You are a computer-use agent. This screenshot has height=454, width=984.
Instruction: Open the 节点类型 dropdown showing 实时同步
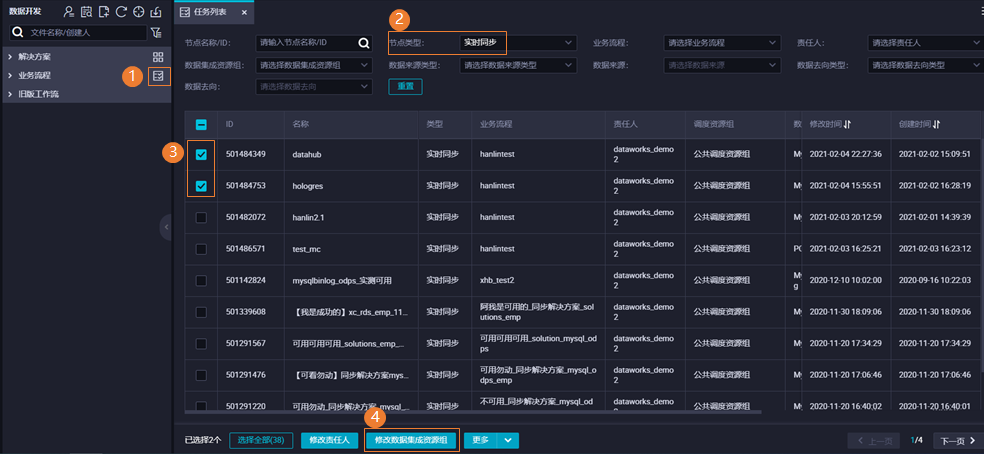pyautogui.click(x=518, y=43)
